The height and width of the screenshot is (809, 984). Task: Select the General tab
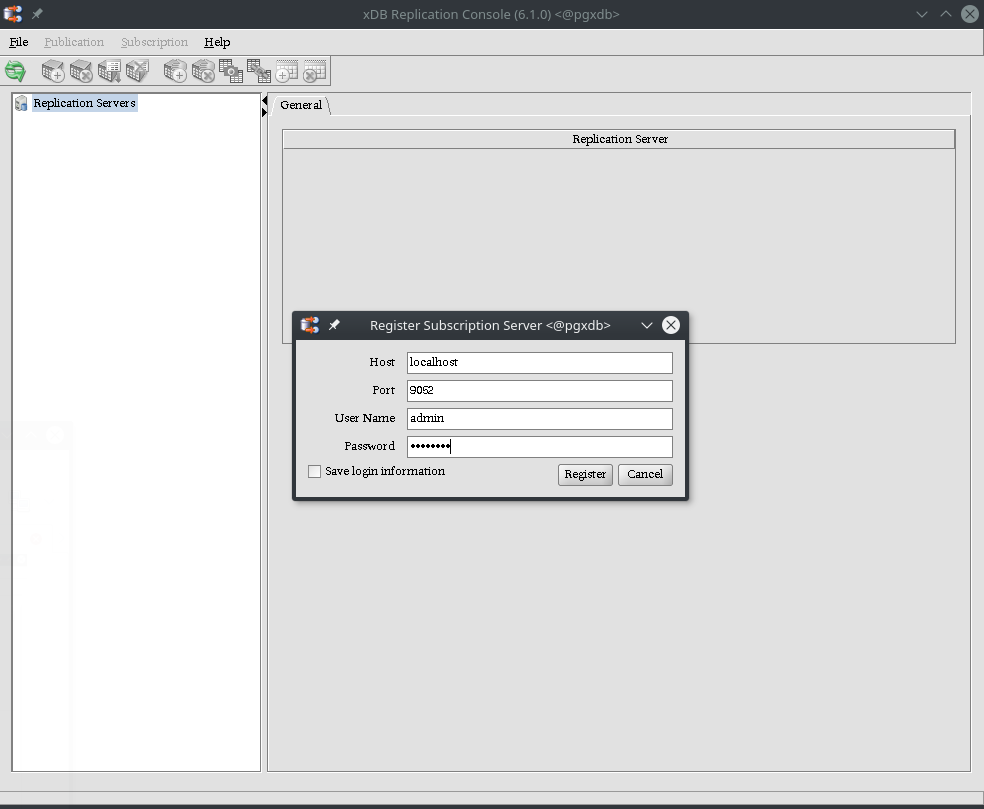click(x=301, y=105)
